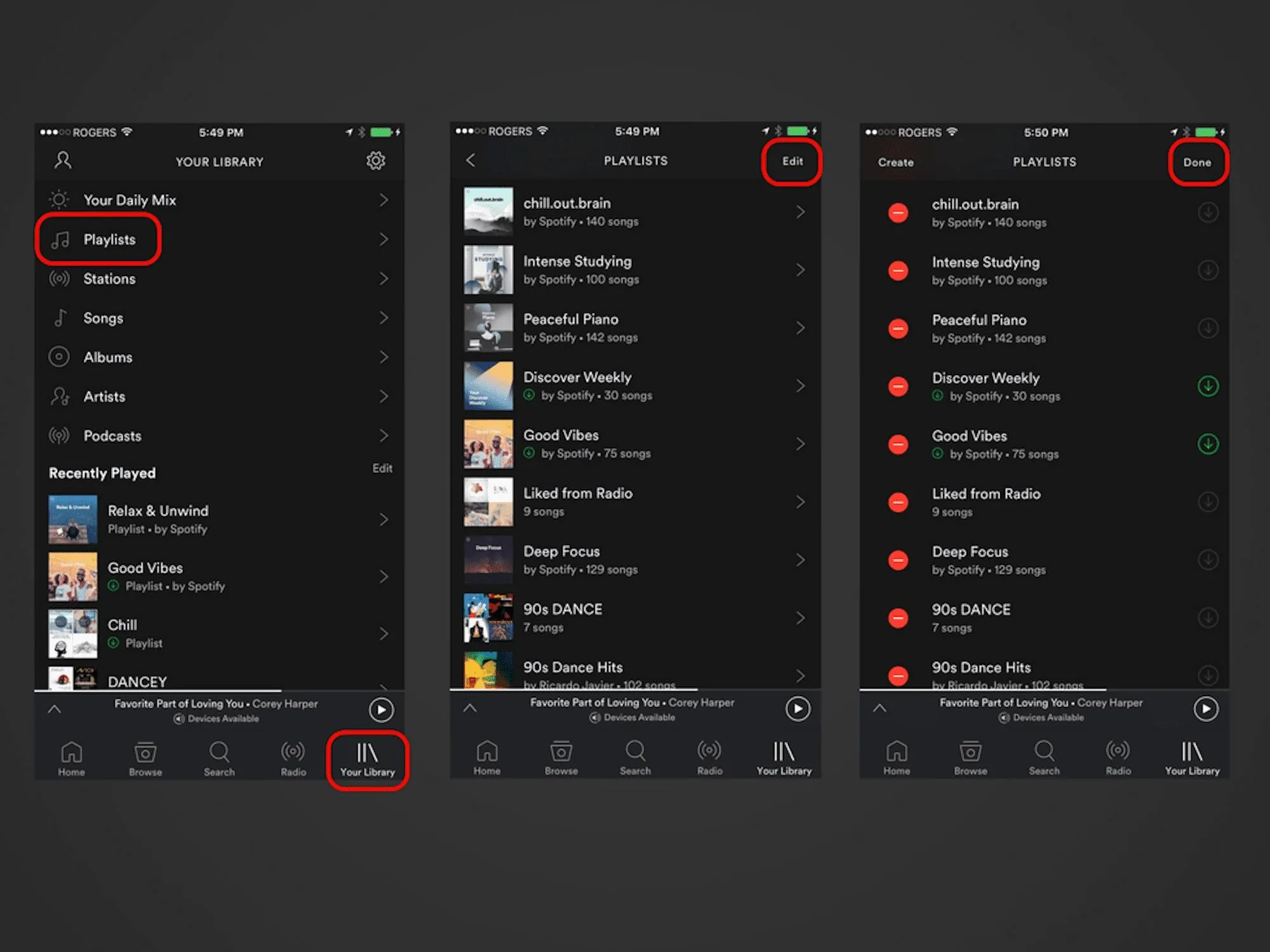
Task: Switch to Browse tab on left screen
Action: click(145, 759)
